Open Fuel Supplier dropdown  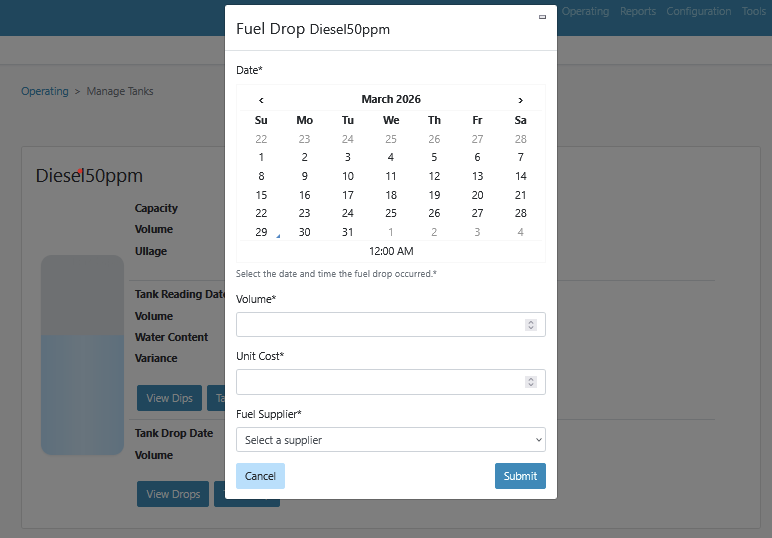390,440
